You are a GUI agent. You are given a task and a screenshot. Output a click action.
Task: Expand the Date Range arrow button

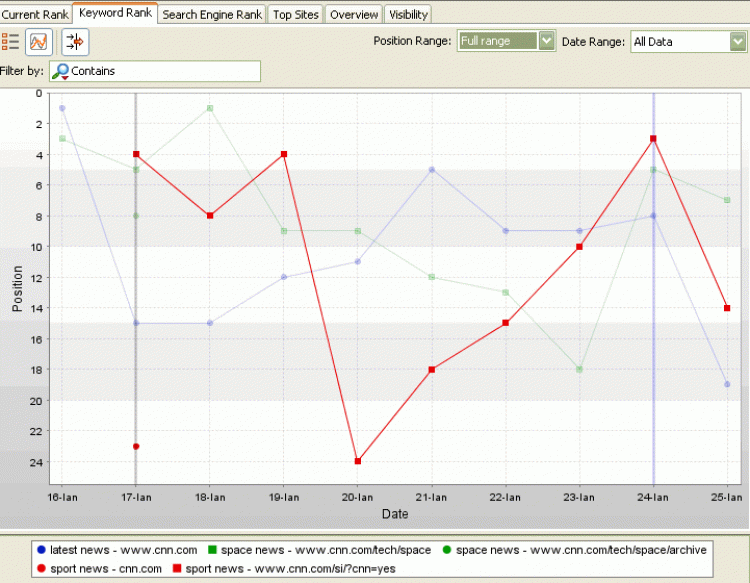pyautogui.click(x=738, y=41)
